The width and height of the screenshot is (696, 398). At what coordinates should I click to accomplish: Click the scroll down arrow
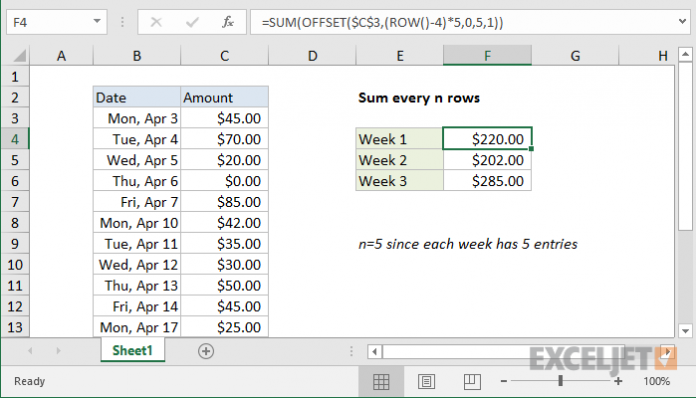pyautogui.click(x=685, y=331)
